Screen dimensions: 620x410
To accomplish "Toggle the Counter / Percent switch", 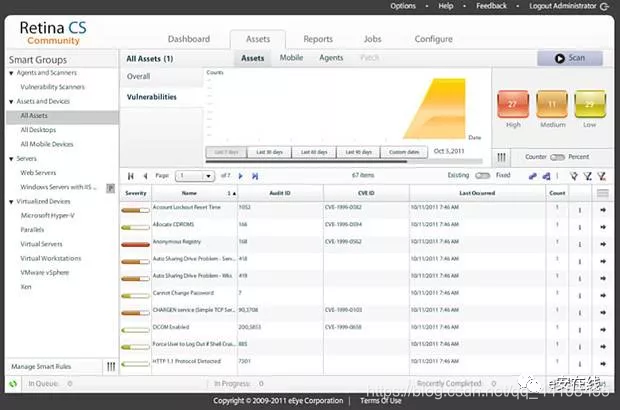I will coord(557,157).
